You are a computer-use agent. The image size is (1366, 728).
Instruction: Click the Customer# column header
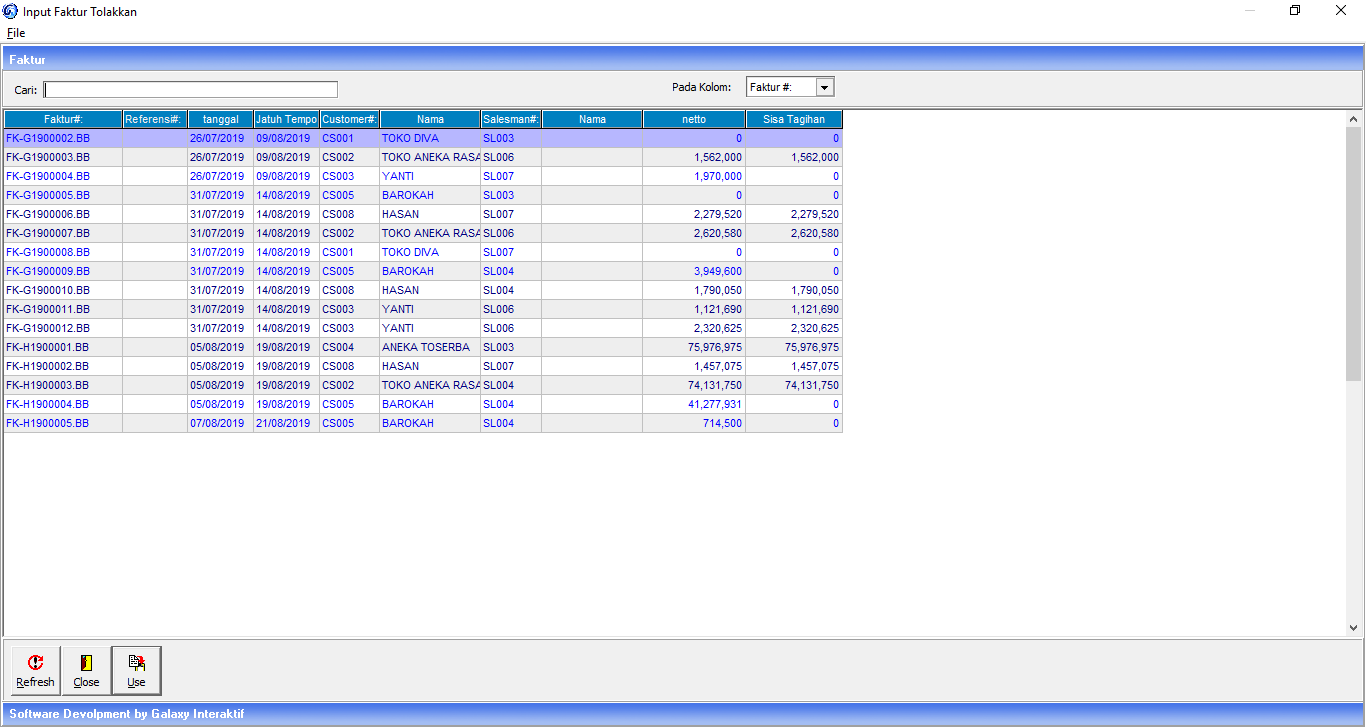[x=349, y=120]
